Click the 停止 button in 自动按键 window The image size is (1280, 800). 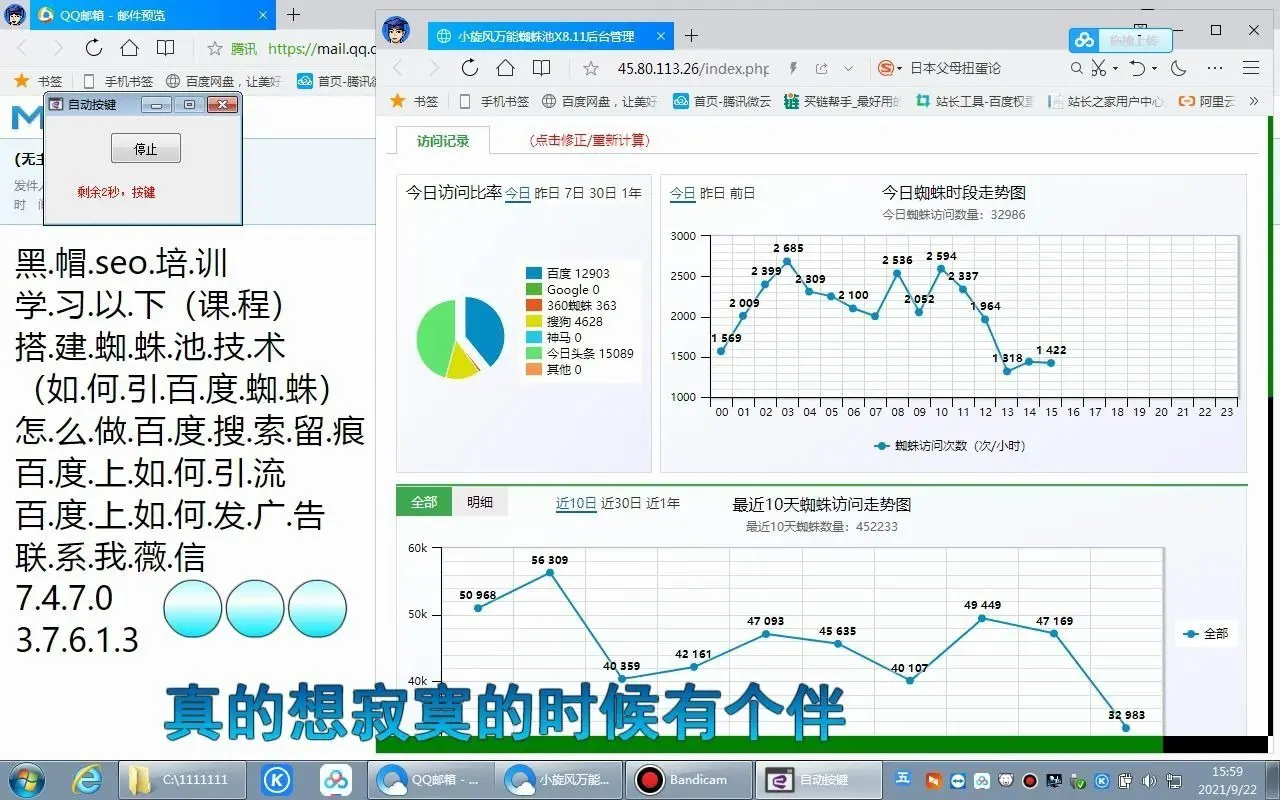pos(145,148)
